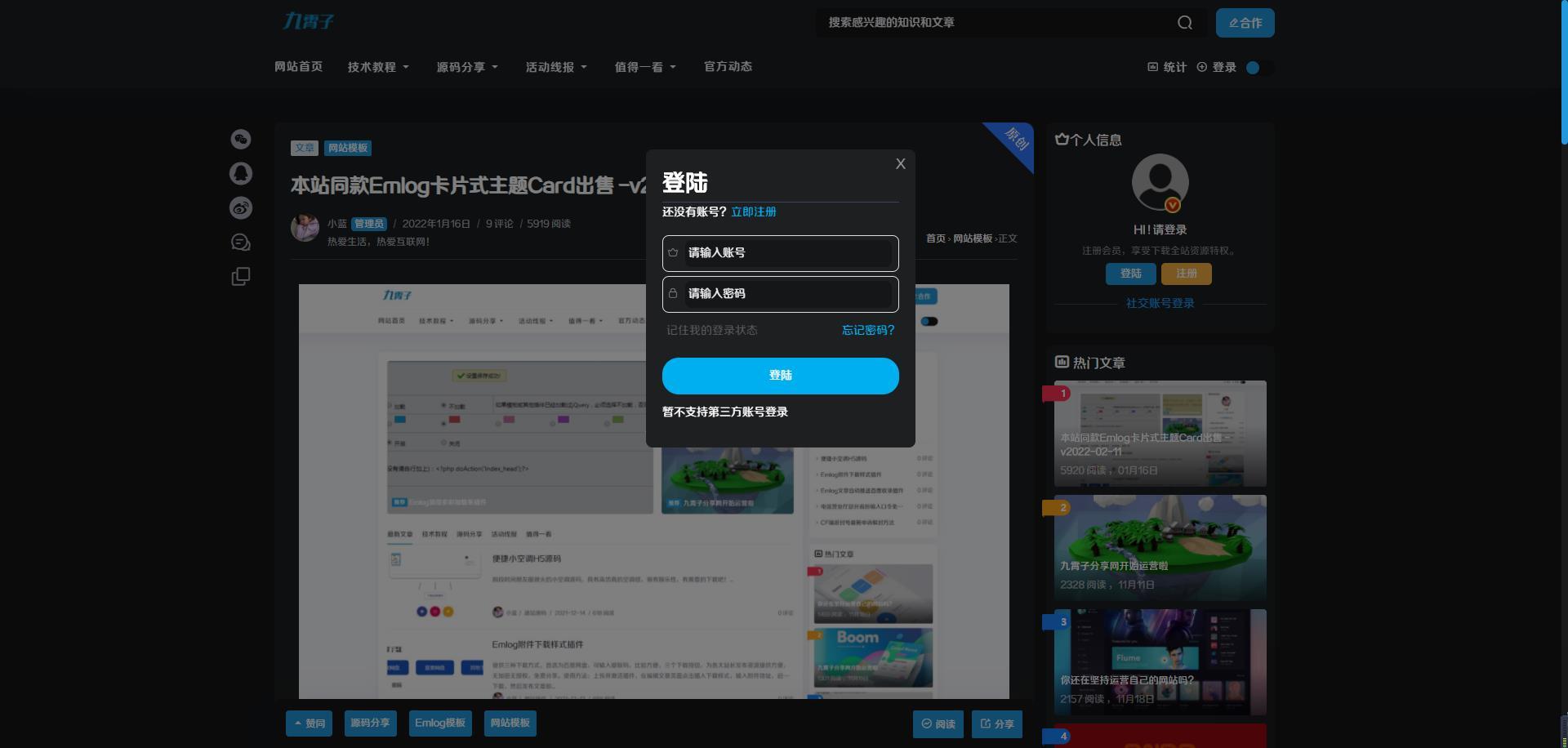The height and width of the screenshot is (748, 1568).
Task: Expand the 技术教程 dropdown menu
Action: pos(378,67)
